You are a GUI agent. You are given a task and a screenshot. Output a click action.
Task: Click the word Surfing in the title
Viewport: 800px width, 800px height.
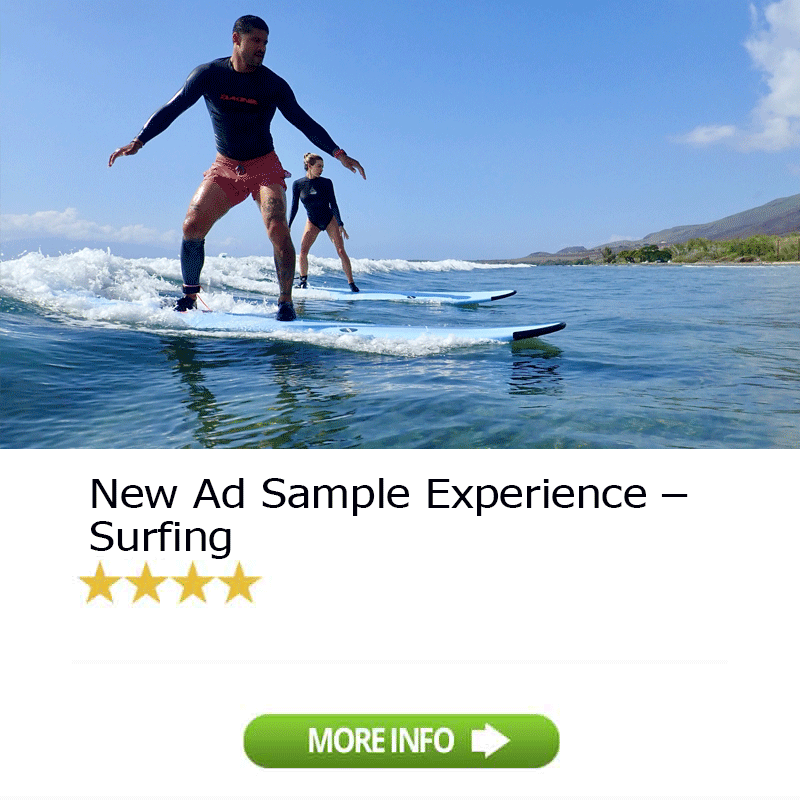pyautogui.click(x=161, y=538)
